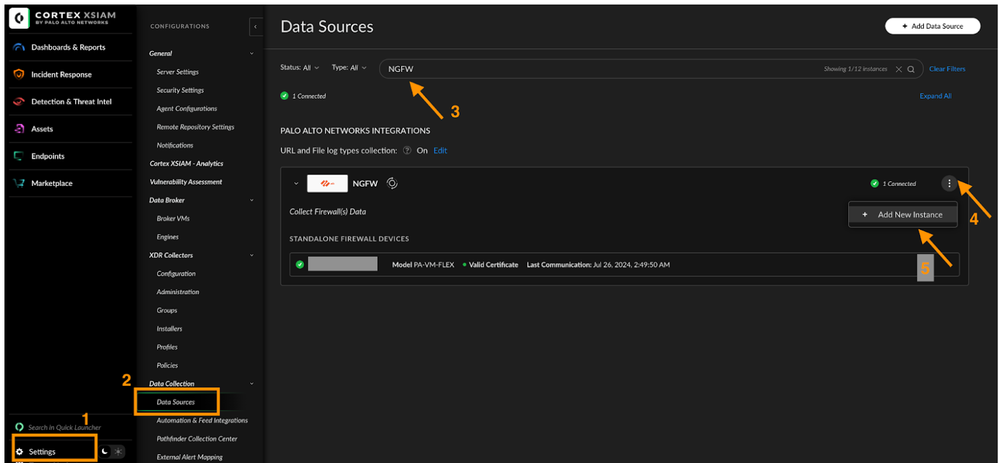
Task: Collapse the Configurations side panel
Action: (x=254, y=26)
